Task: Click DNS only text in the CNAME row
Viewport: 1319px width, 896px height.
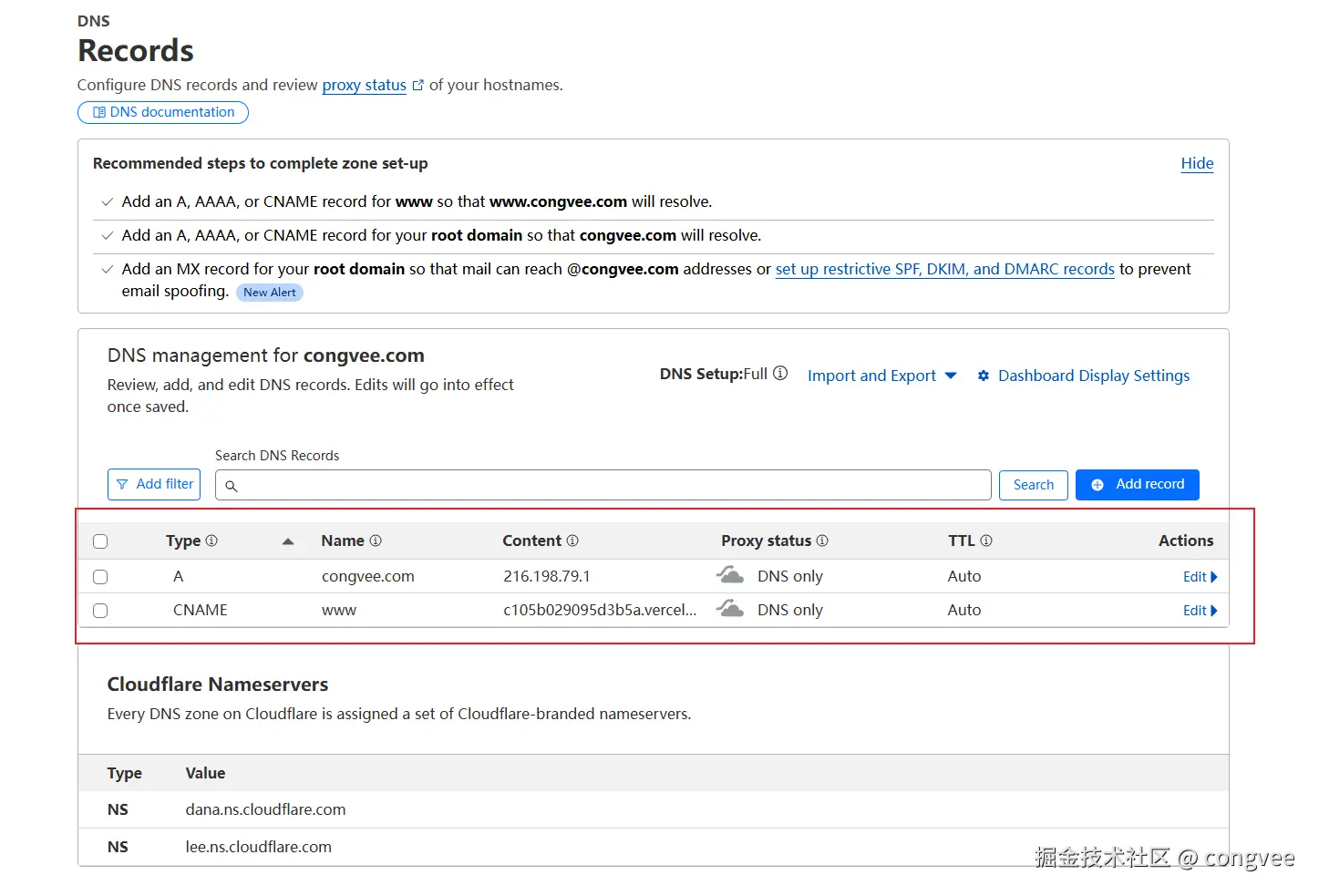Action: (790, 610)
